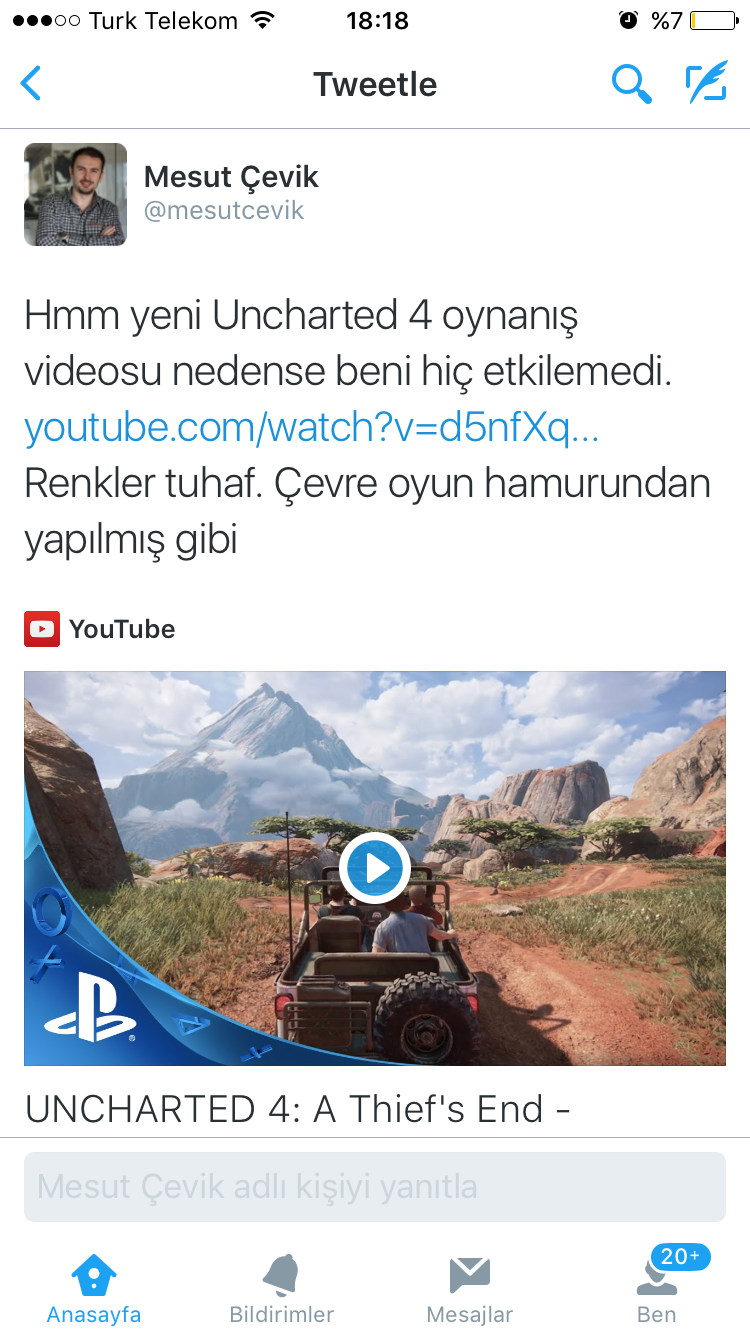The image size is (750, 1334).
Task: Click the Mesut Çevik display name
Action: [231, 177]
